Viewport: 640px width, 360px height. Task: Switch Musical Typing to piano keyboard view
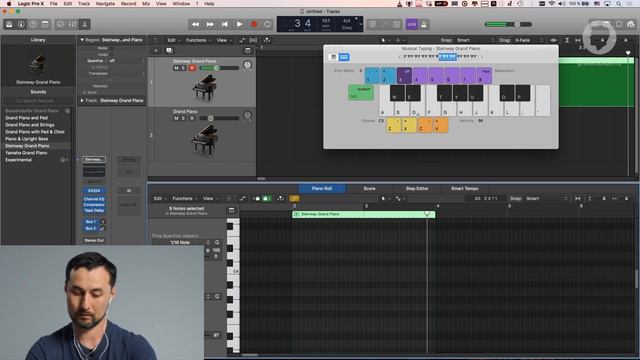333,57
